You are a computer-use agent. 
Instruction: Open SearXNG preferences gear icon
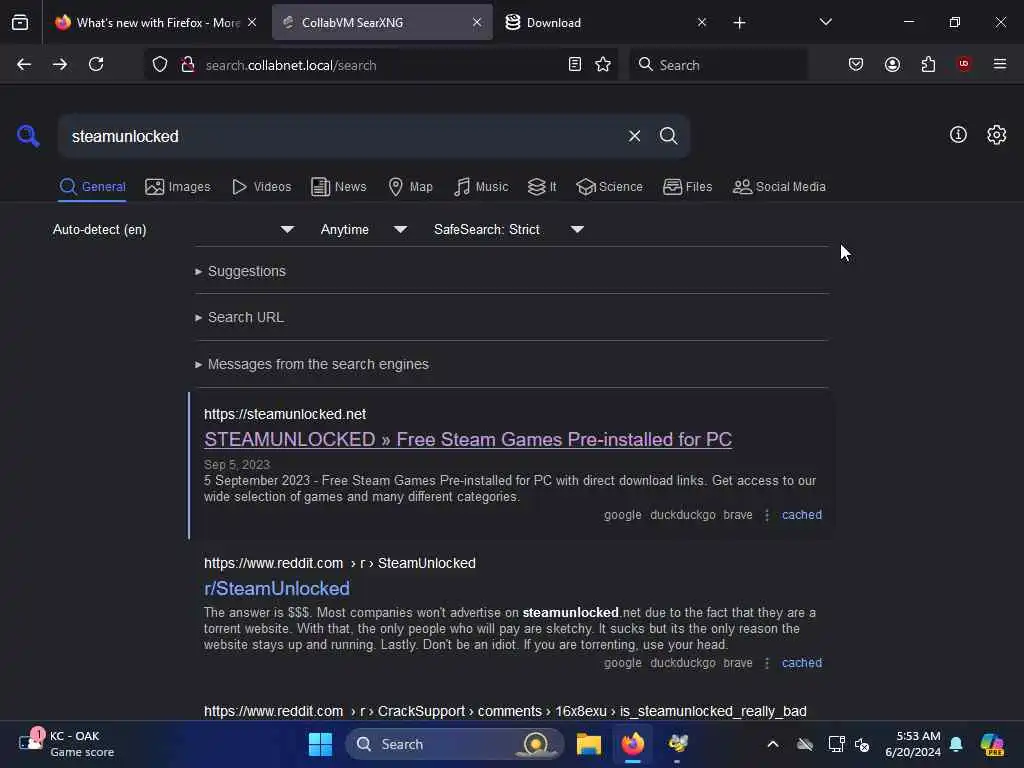996,135
